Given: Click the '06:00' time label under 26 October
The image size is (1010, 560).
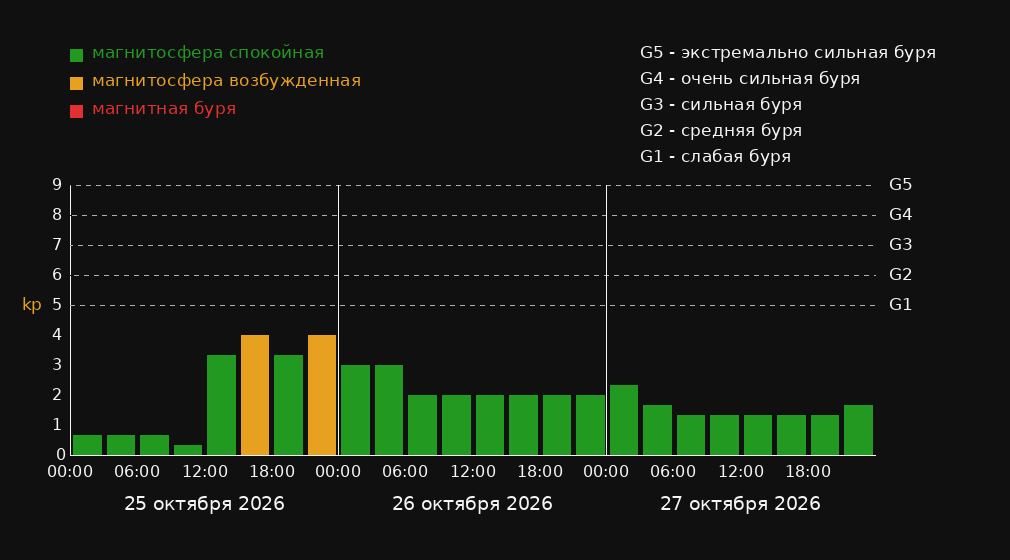Looking at the screenshot, I should click(x=405, y=472).
